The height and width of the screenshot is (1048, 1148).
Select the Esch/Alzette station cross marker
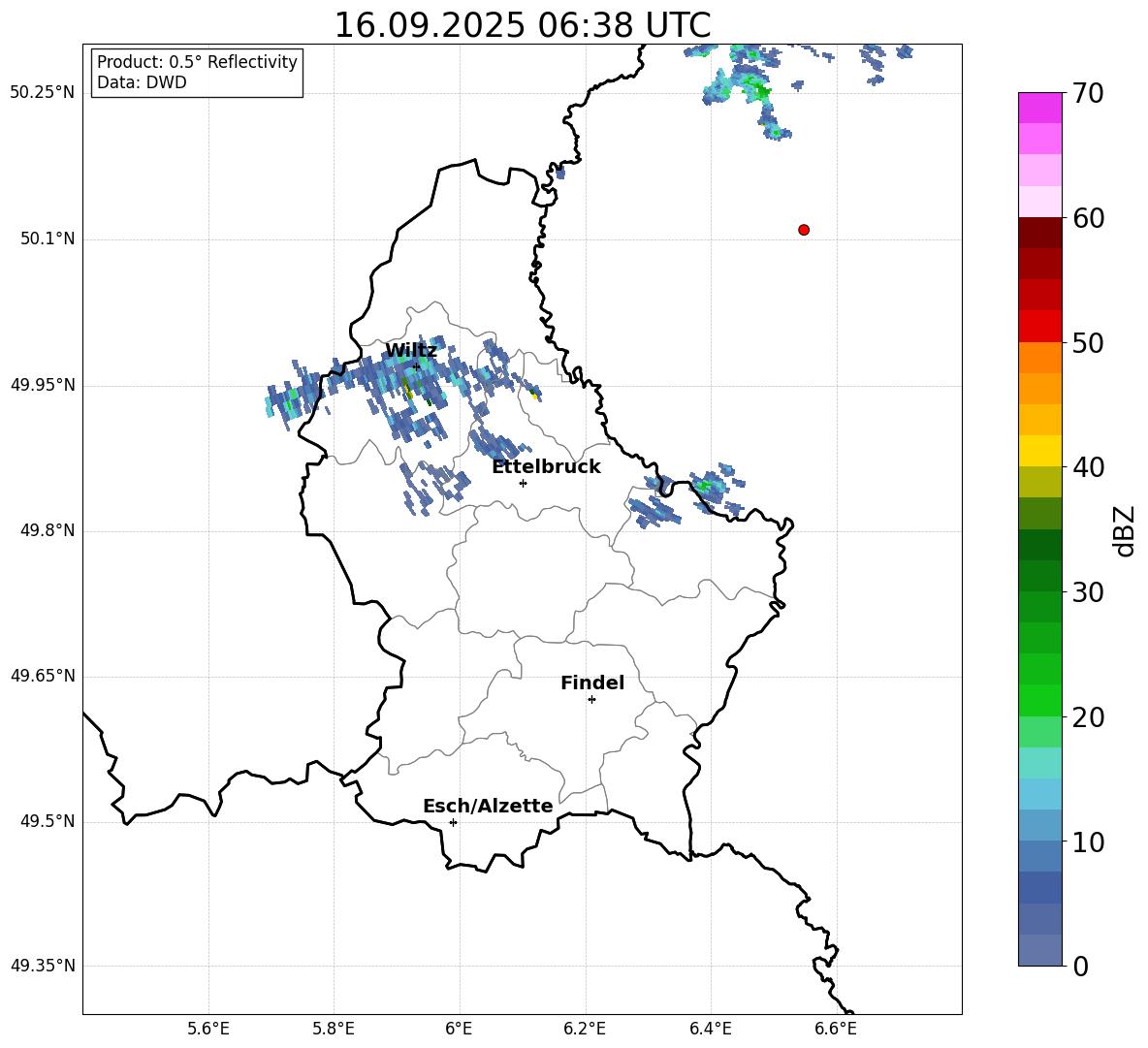coord(453,822)
